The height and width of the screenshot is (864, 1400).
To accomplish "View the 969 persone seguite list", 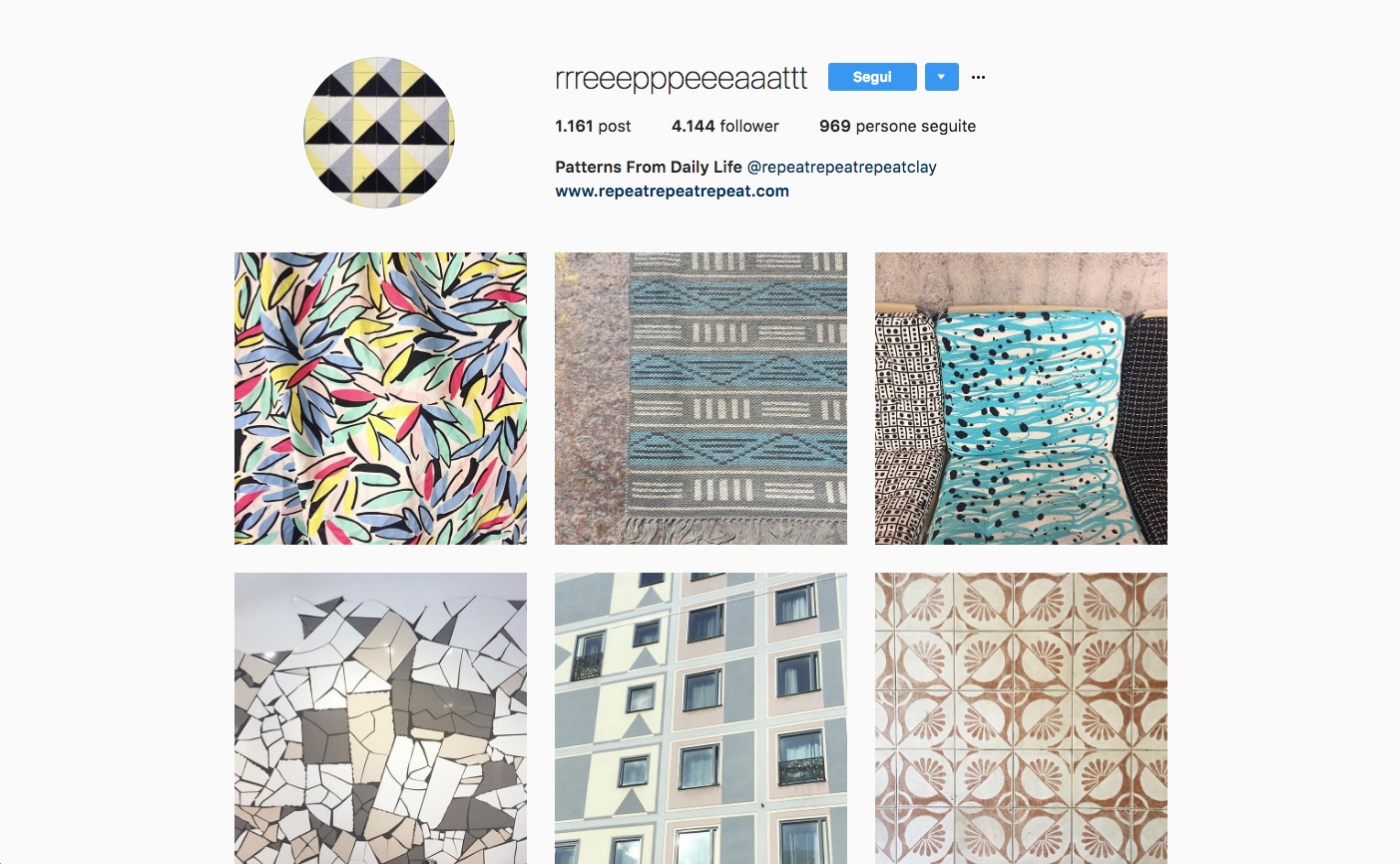I will click(x=897, y=126).
